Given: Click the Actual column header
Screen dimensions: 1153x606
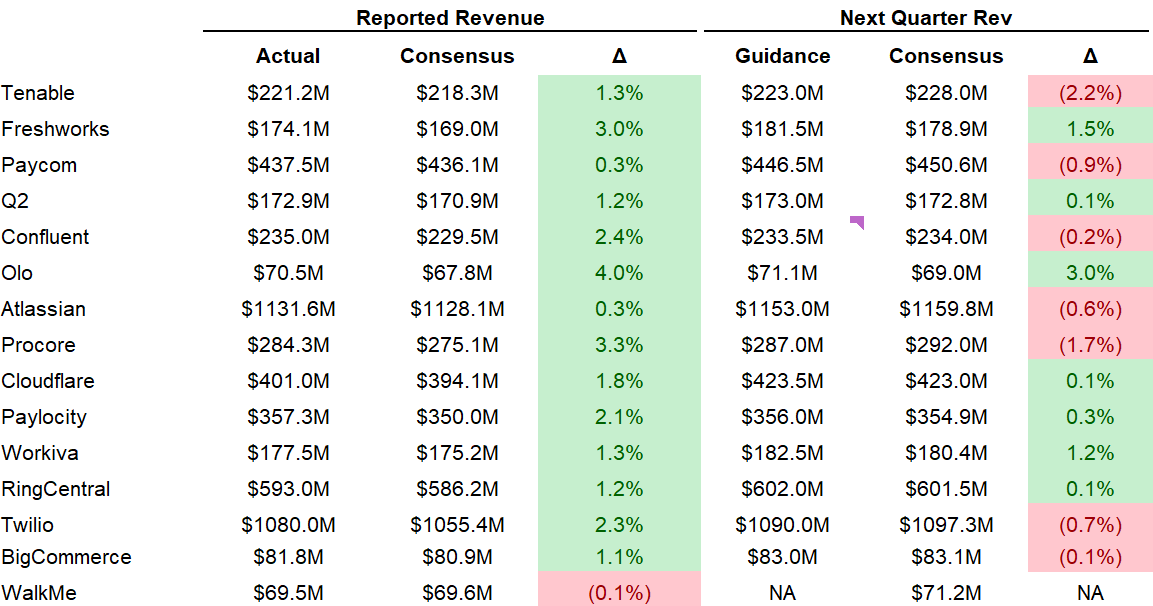Looking at the screenshot, I should click(x=288, y=57).
